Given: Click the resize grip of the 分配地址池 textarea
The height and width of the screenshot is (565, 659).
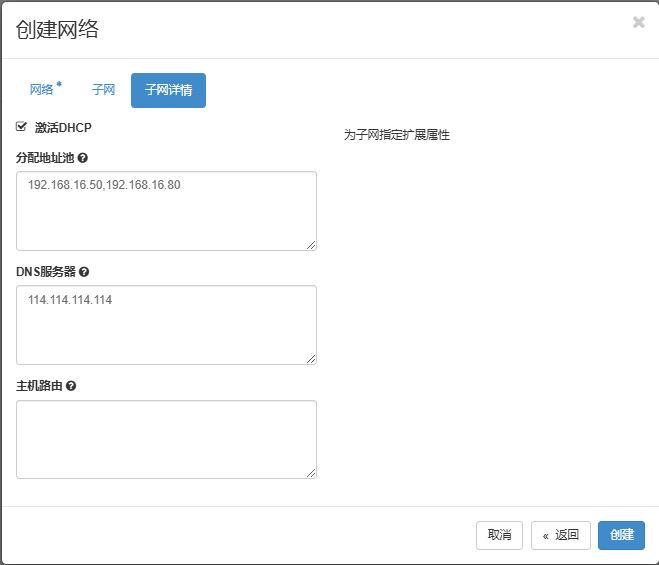Looking at the screenshot, I should point(311,245).
